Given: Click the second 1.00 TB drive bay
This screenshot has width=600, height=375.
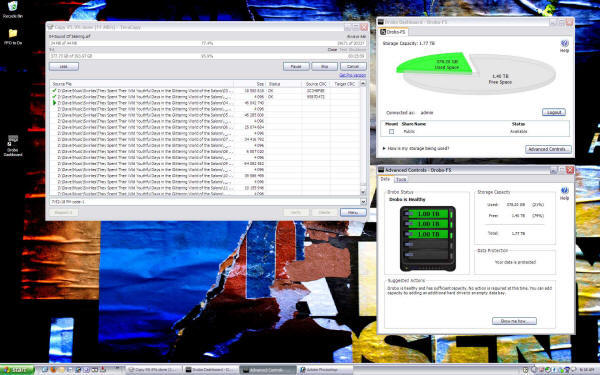Looking at the screenshot, I should point(428,224).
